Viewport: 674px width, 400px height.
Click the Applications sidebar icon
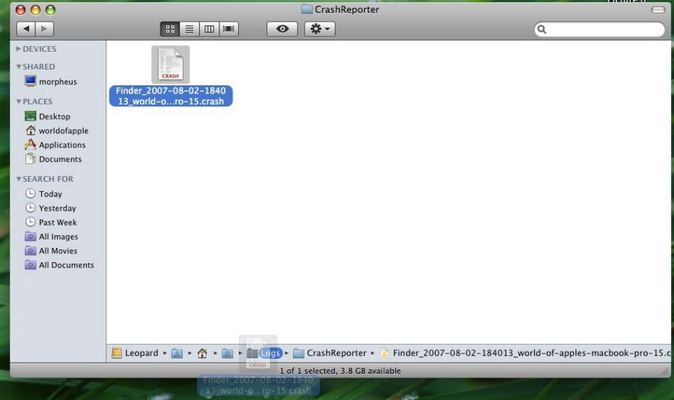(30, 144)
